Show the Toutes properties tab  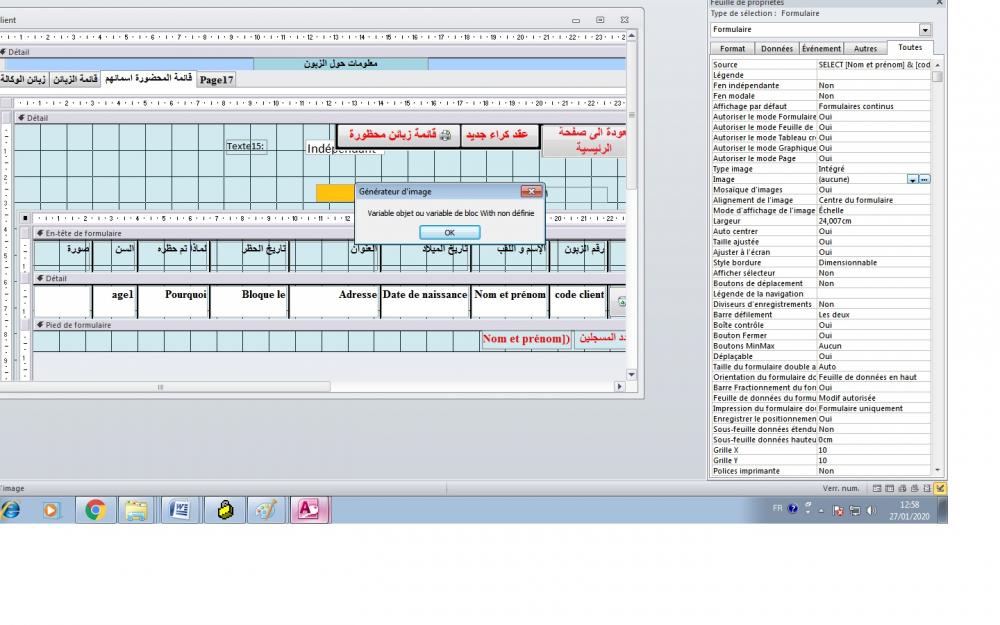(910, 47)
